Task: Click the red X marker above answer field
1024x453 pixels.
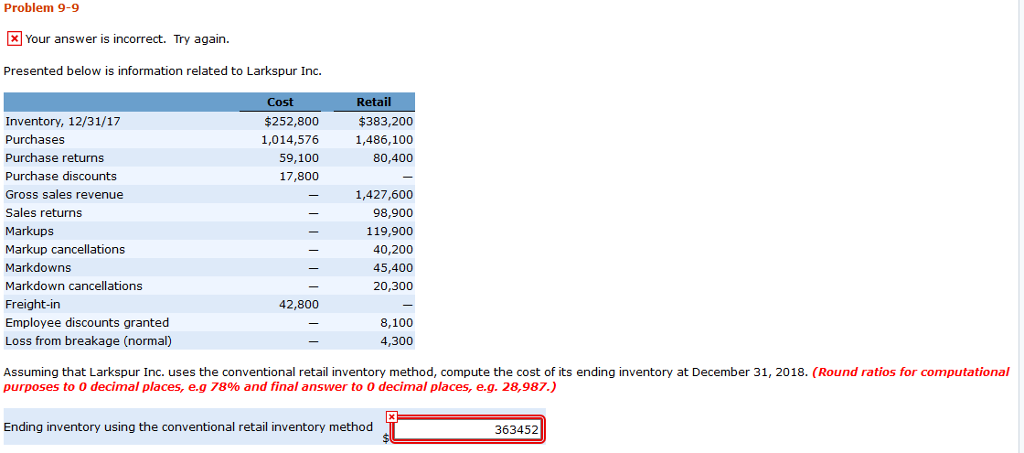Action: click(x=391, y=416)
